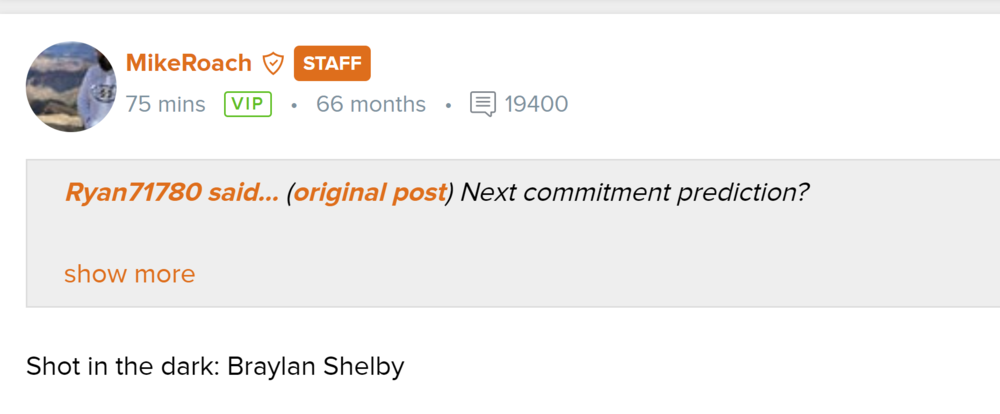
Task: Open MikeRoach's profile avatar image
Action: click(x=71, y=86)
